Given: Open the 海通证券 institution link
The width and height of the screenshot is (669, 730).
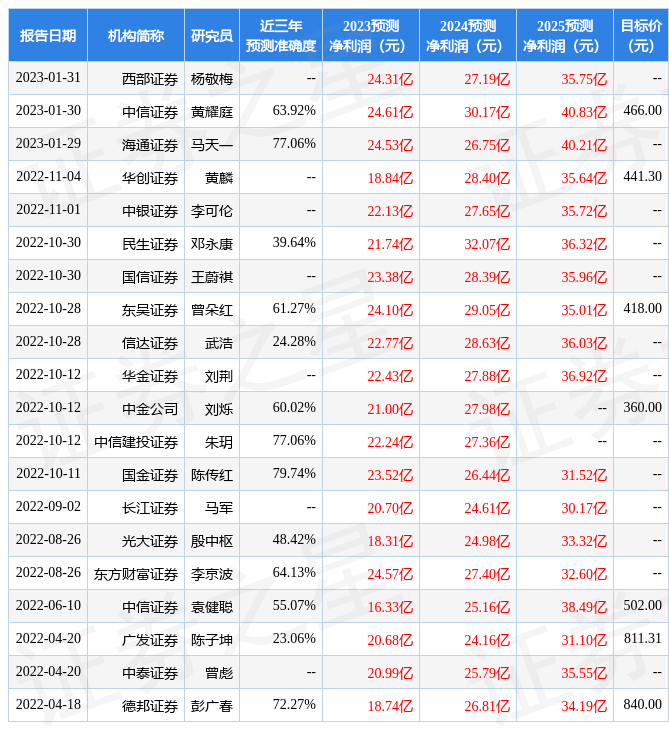Looking at the screenshot, I should coord(150,145).
